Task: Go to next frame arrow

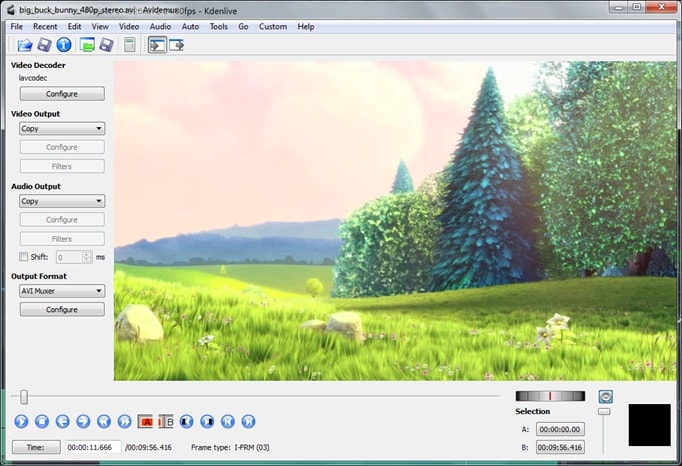Action: click(83, 421)
